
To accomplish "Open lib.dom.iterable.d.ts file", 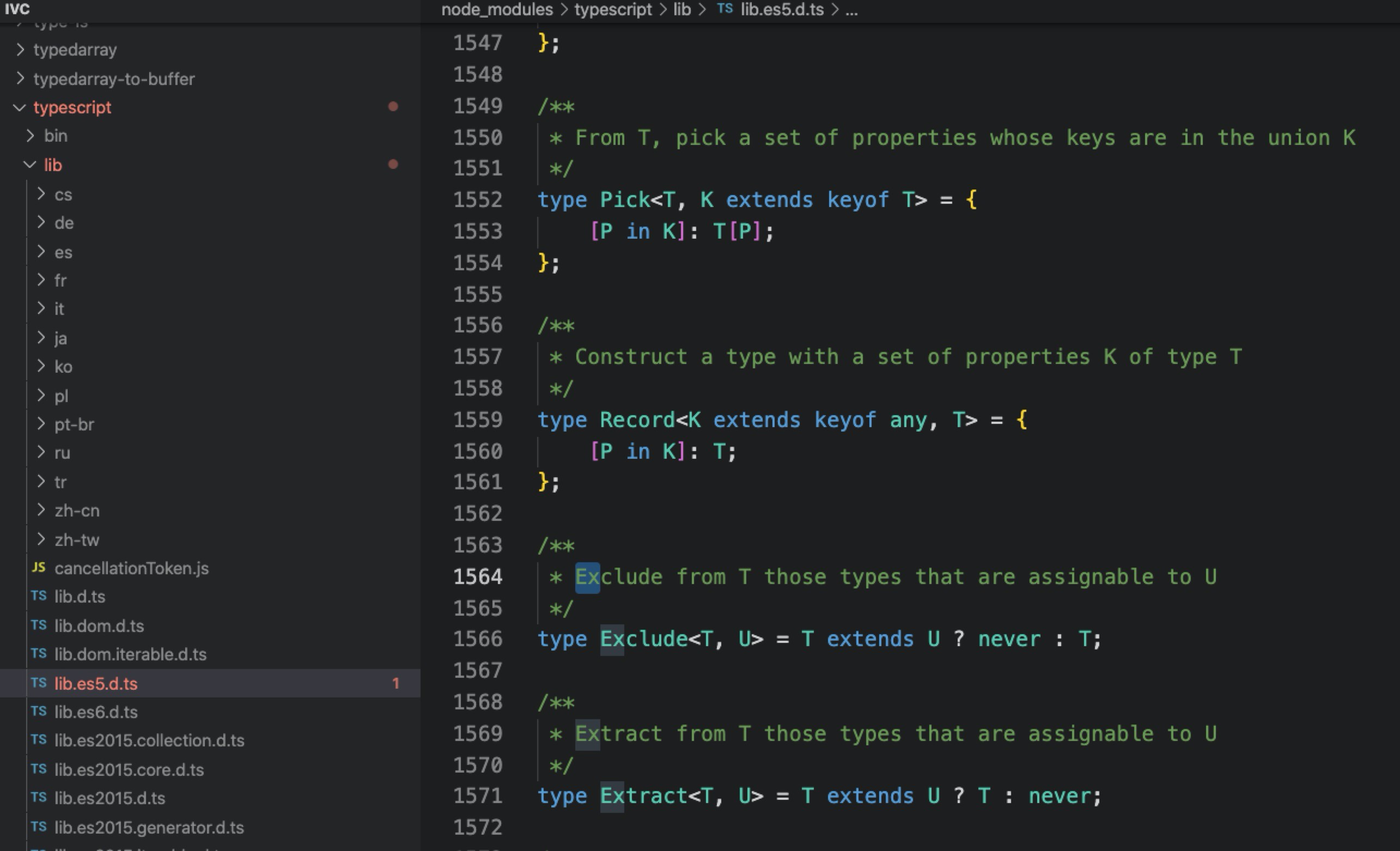I will (x=130, y=654).
